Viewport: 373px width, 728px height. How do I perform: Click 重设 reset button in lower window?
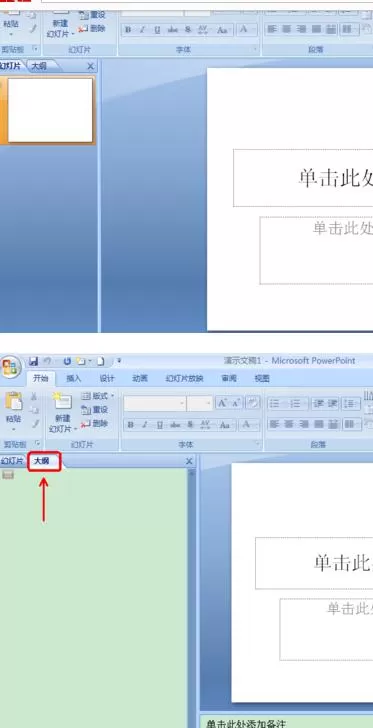coord(95,410)
